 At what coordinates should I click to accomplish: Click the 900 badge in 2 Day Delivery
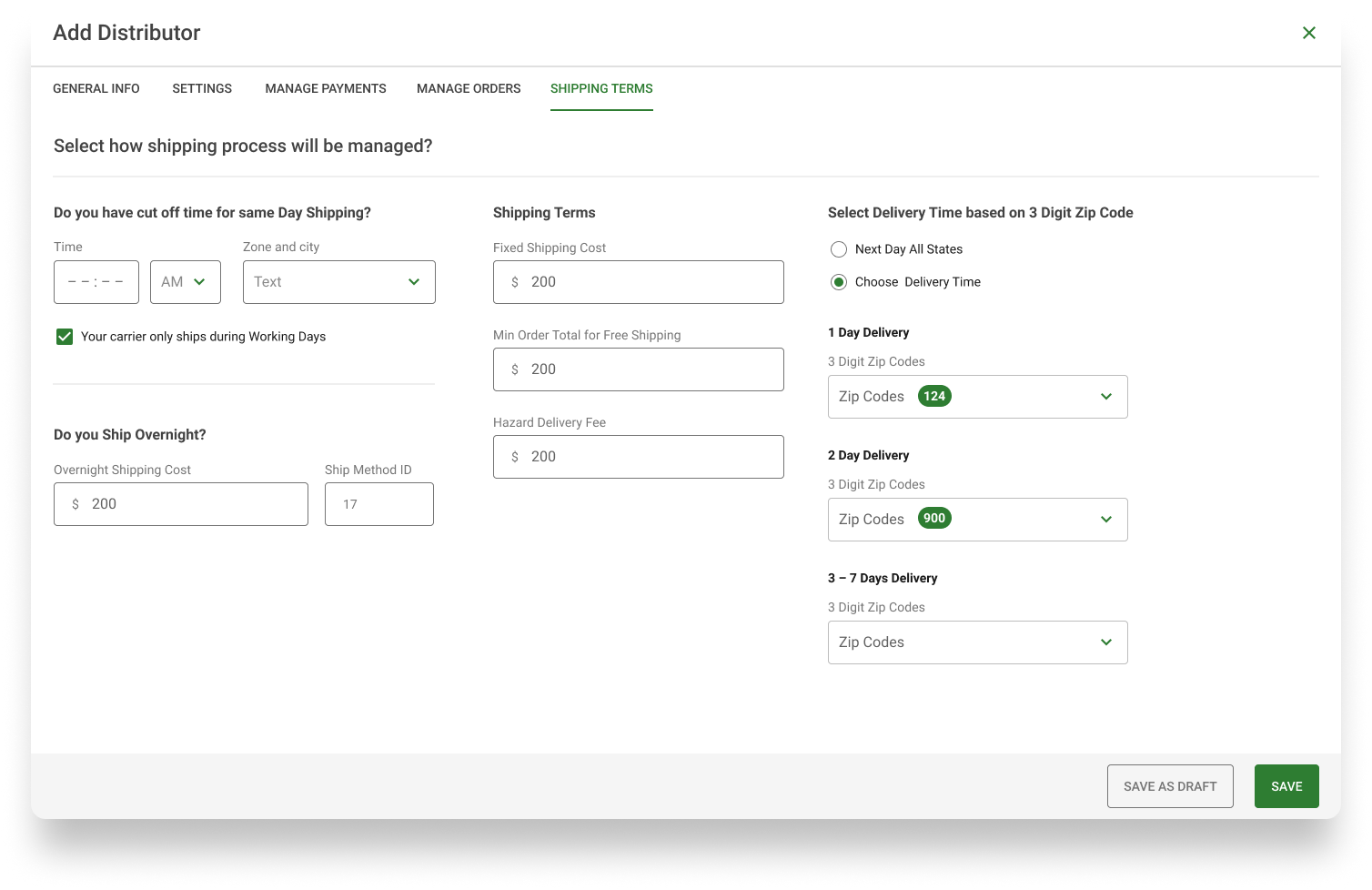934,519
